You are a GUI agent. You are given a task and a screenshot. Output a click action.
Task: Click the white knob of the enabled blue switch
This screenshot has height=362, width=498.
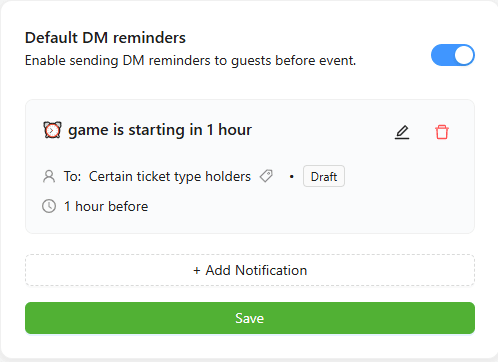coord(464,55)
